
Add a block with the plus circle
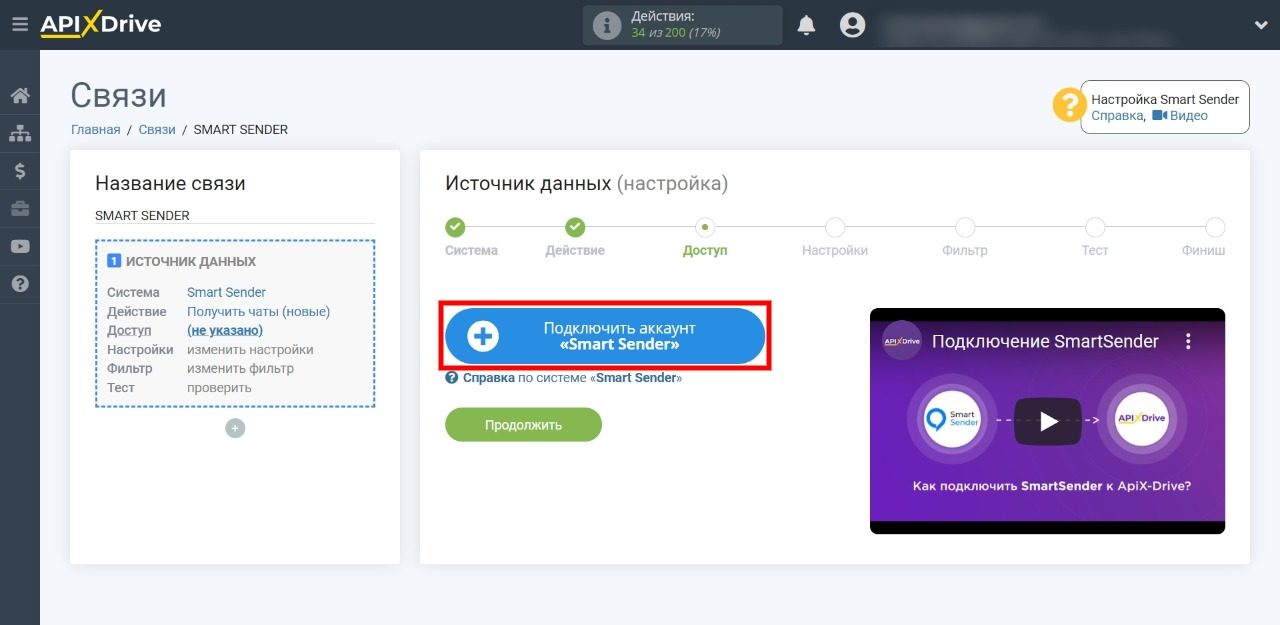click(235, 428)
